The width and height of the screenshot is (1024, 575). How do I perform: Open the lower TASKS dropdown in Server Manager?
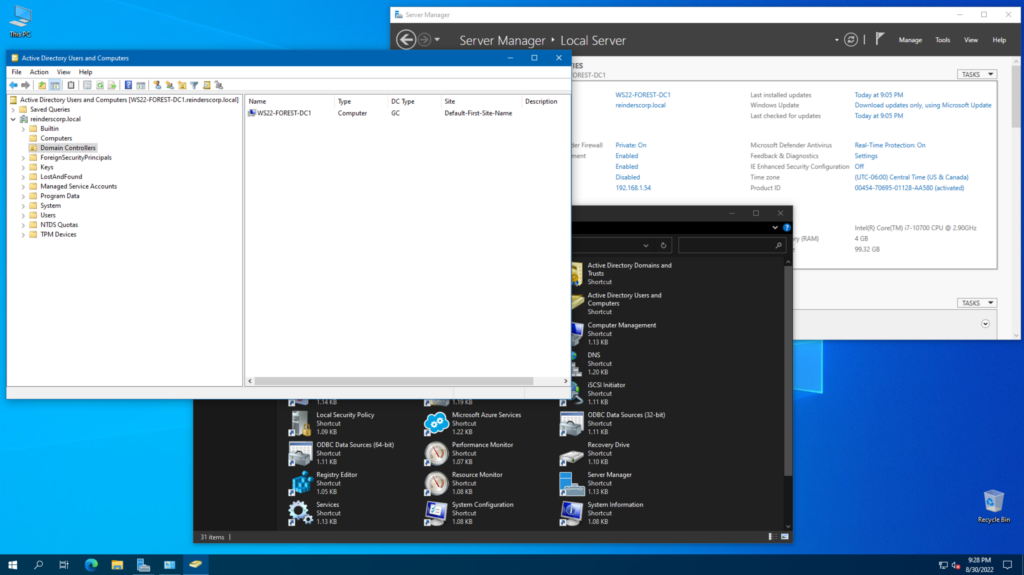pyautogui.click(x=977, y=303)
